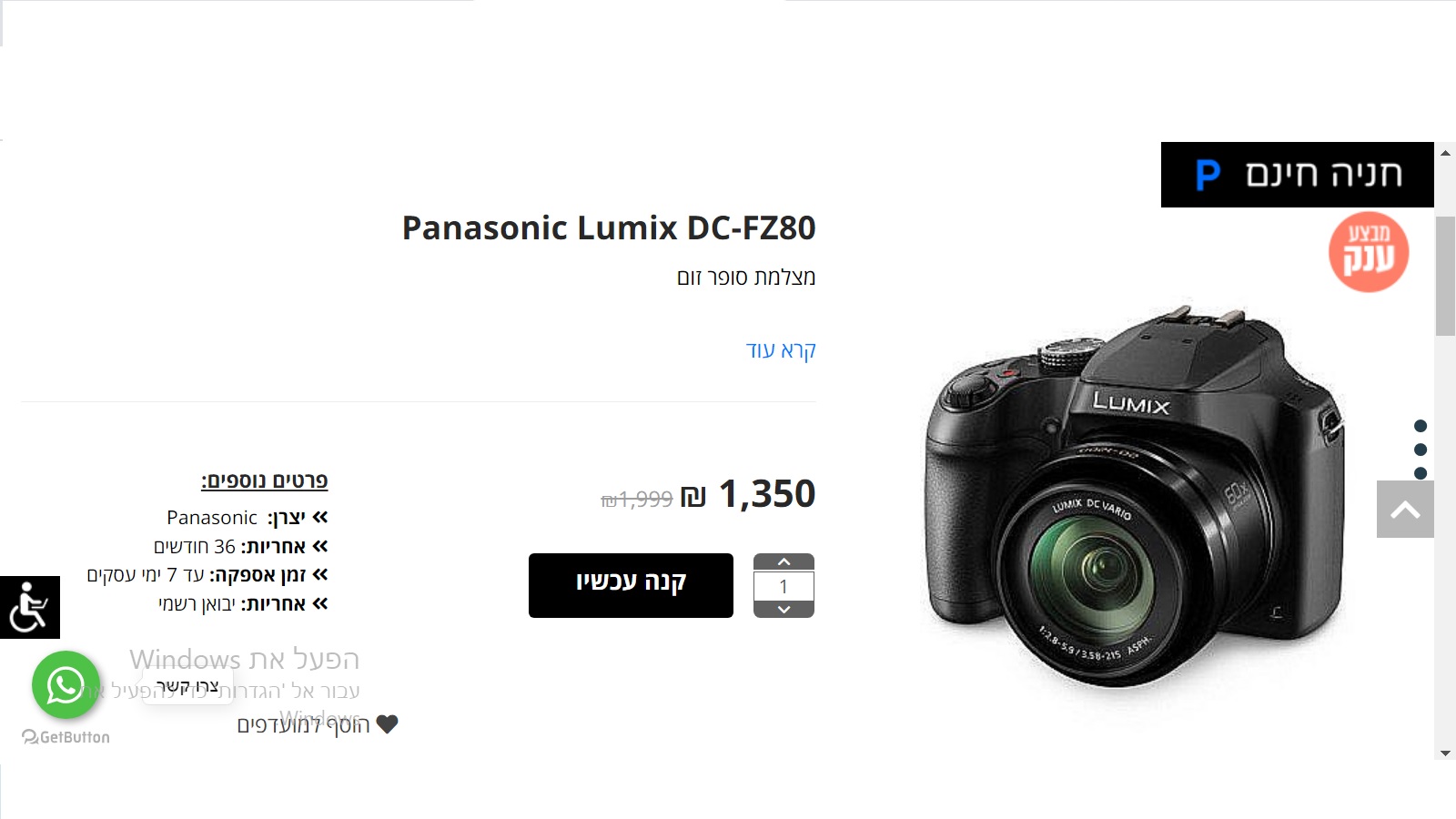Click the heart favorites icon
The image size is (1456, 819).
388,724
